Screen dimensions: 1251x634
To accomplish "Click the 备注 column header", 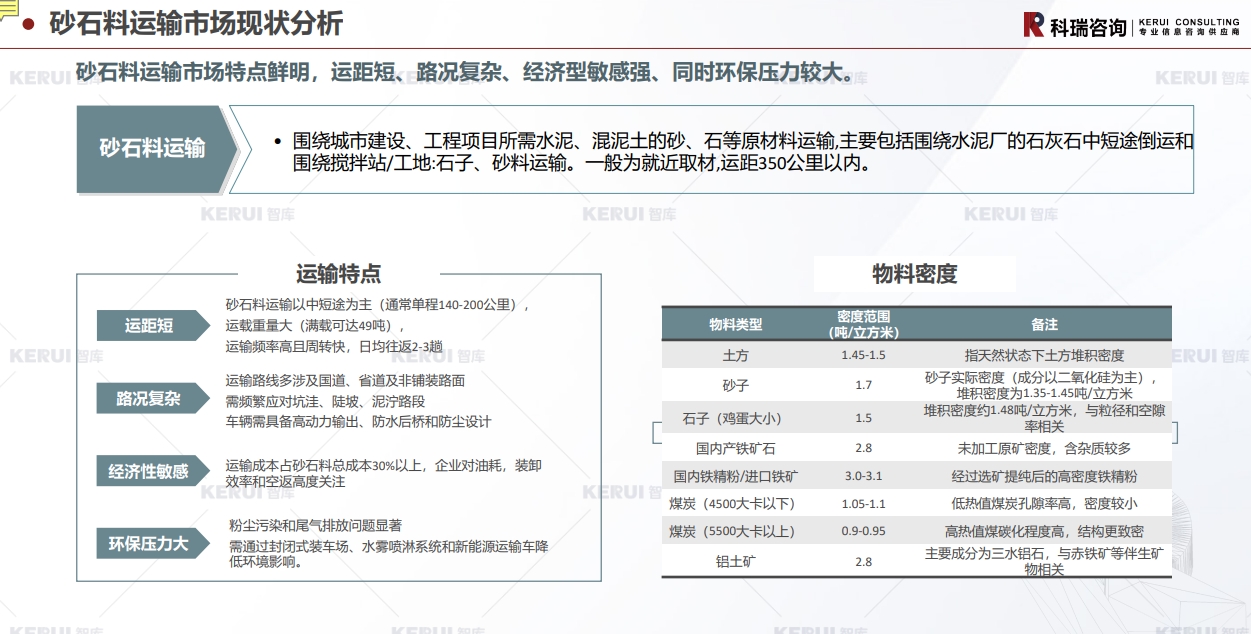I will tap(1044, 324).
